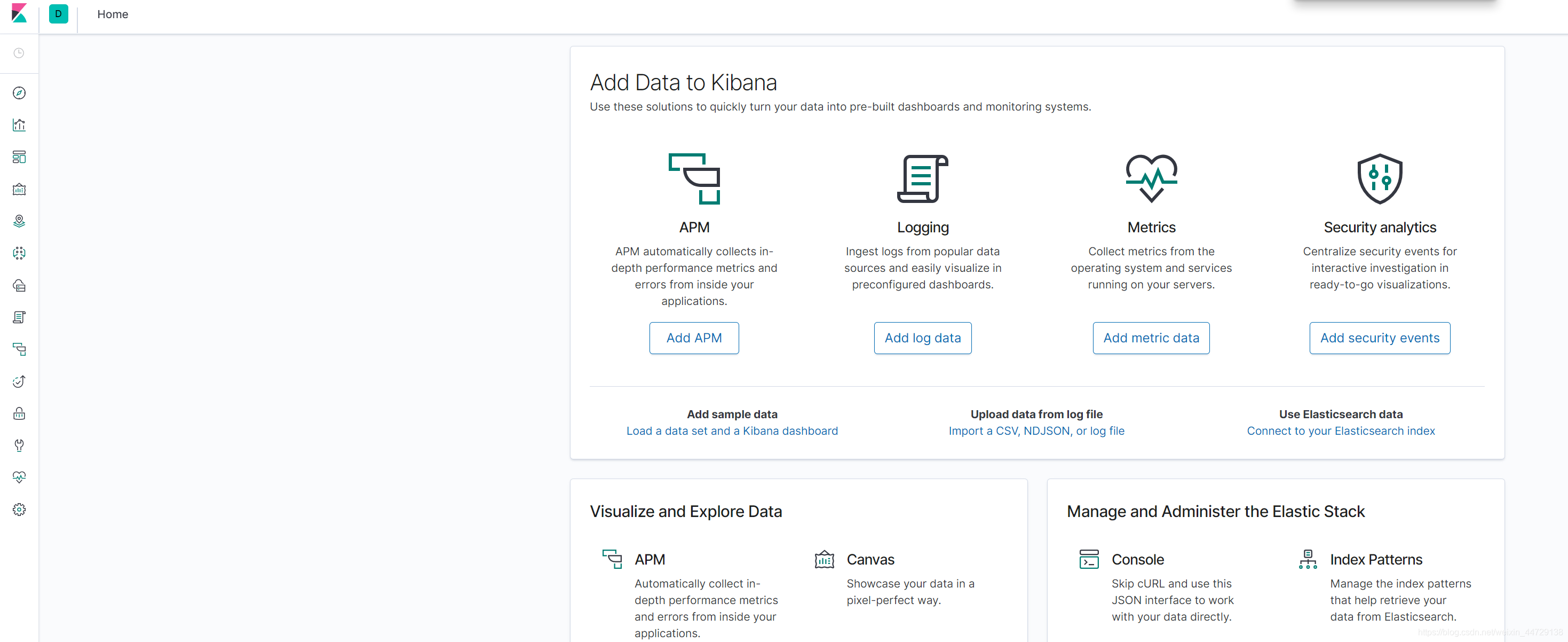Click the Security analytics heading
This screenshot has height=642, width=1568.
tap(1380, 227)
